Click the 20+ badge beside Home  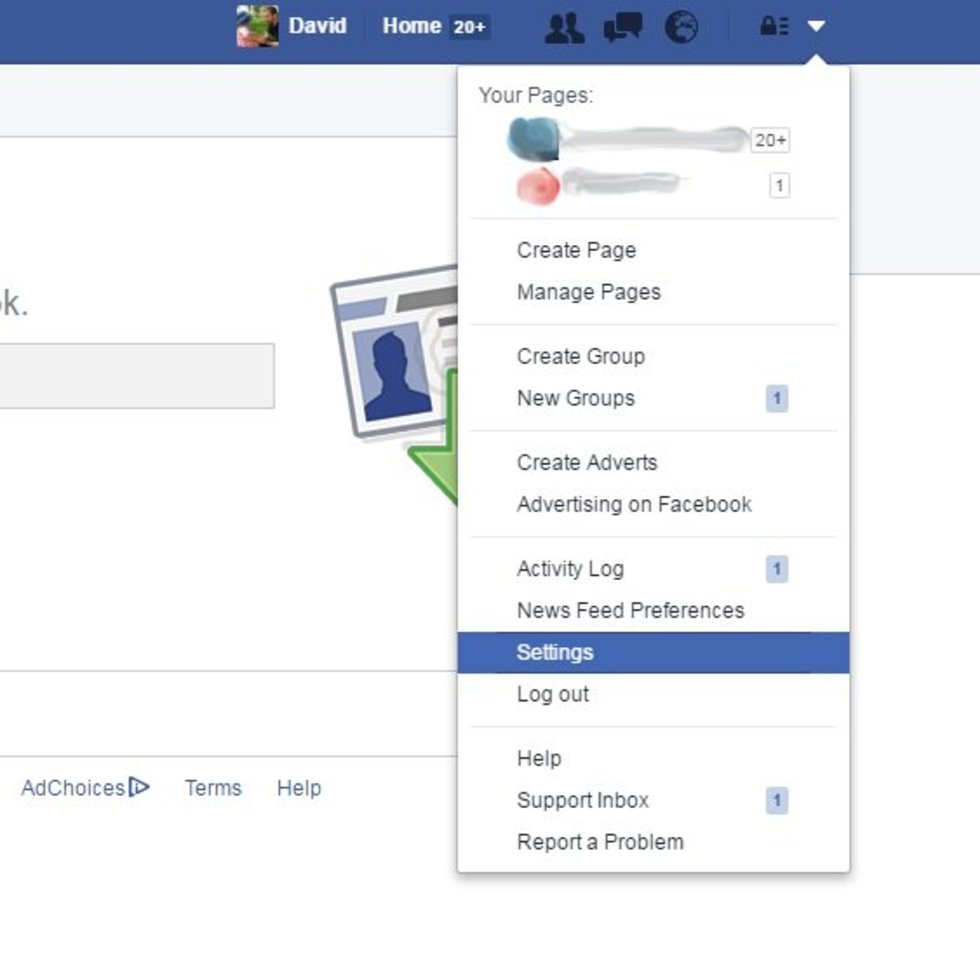(x=470, y=27)
